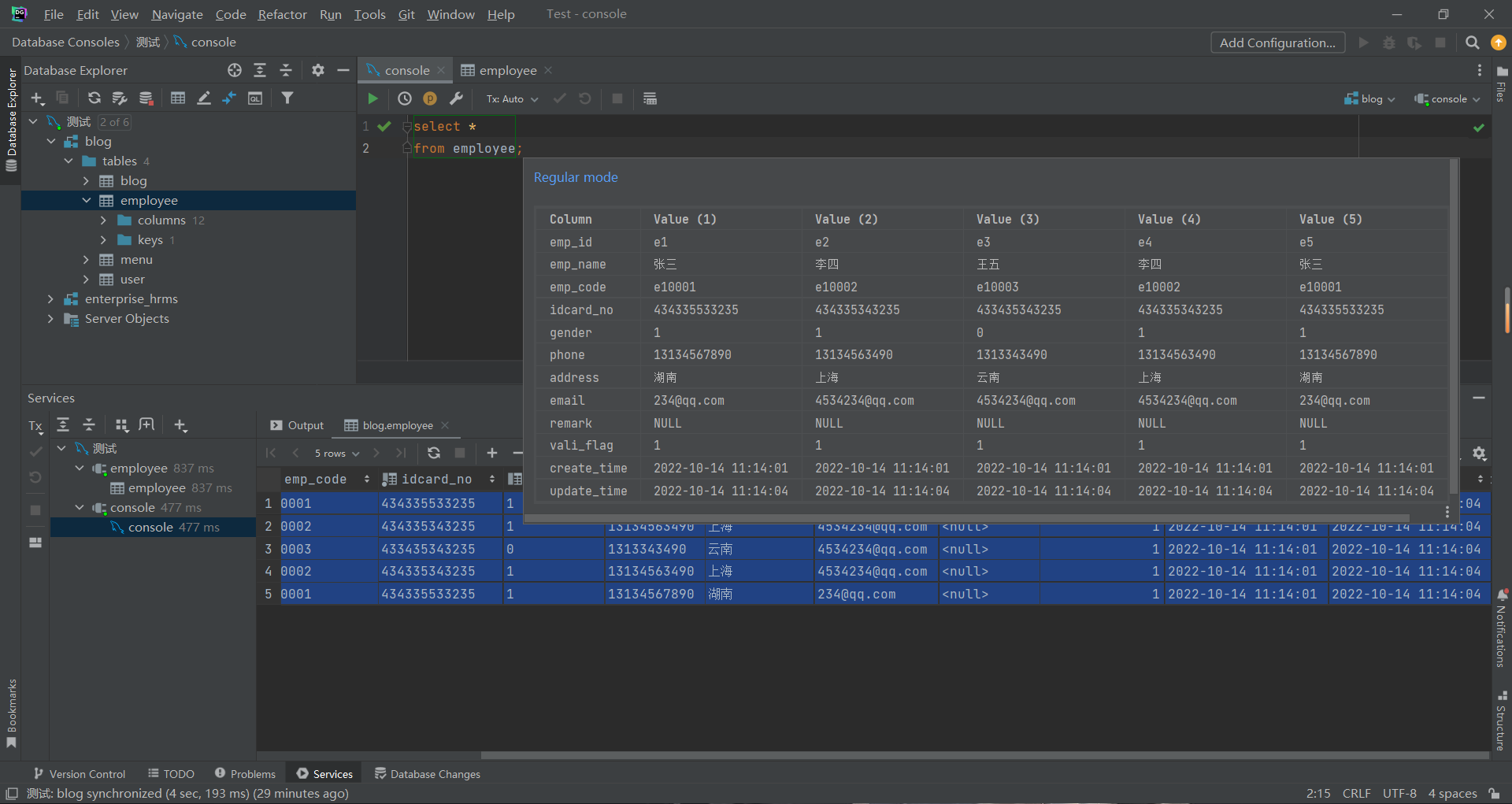Image resolution: width=1512 pixels, height=804 pixels.
Task: Click the Jump to Query Console icon
Action: [255, 98]
